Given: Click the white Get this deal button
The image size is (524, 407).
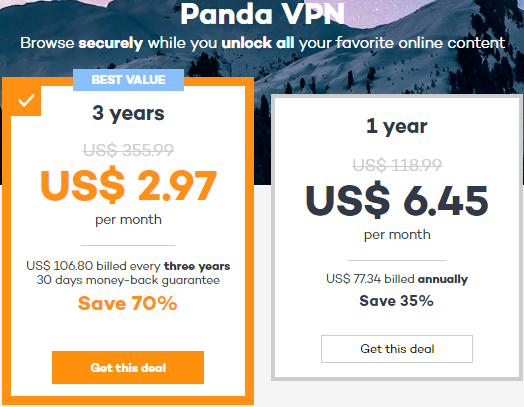Looking at the screenshot, I should point(397,349).
